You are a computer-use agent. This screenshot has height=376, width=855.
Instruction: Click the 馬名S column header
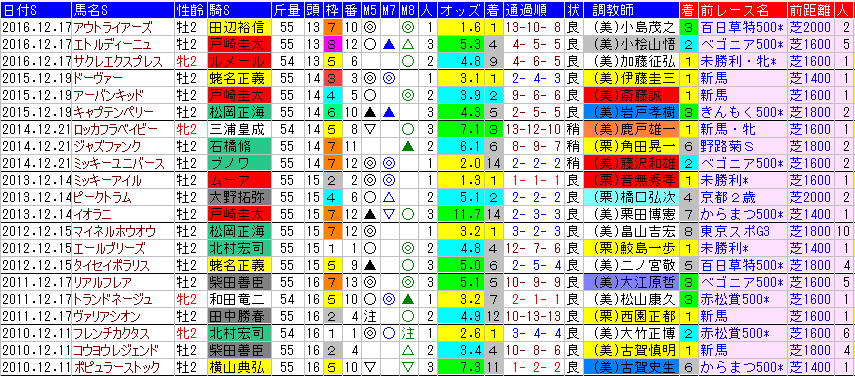[122, 10]
